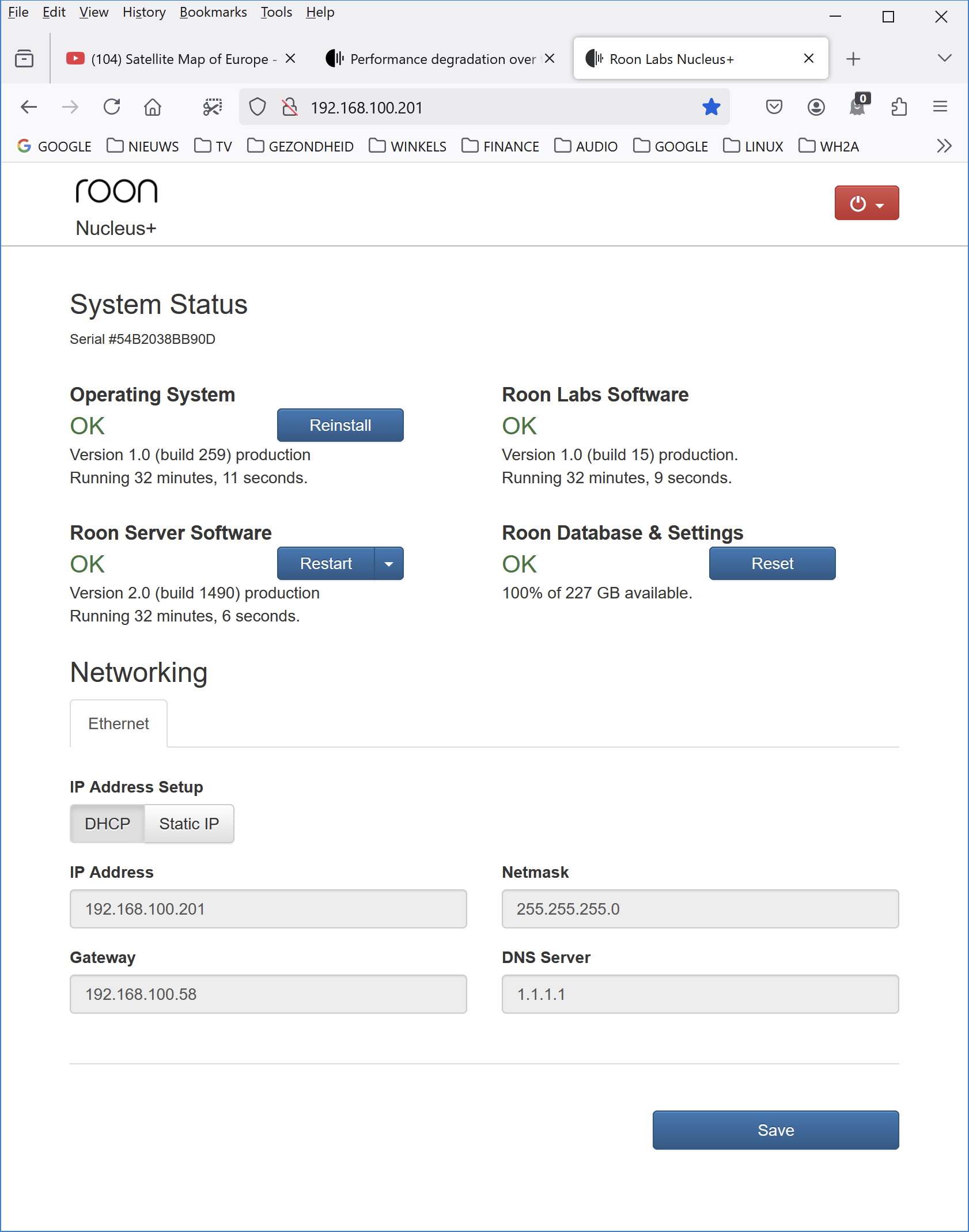969x1232 pixels.
Task: Close the Satellite Map of Europe tab
Action: coord(290,59)
